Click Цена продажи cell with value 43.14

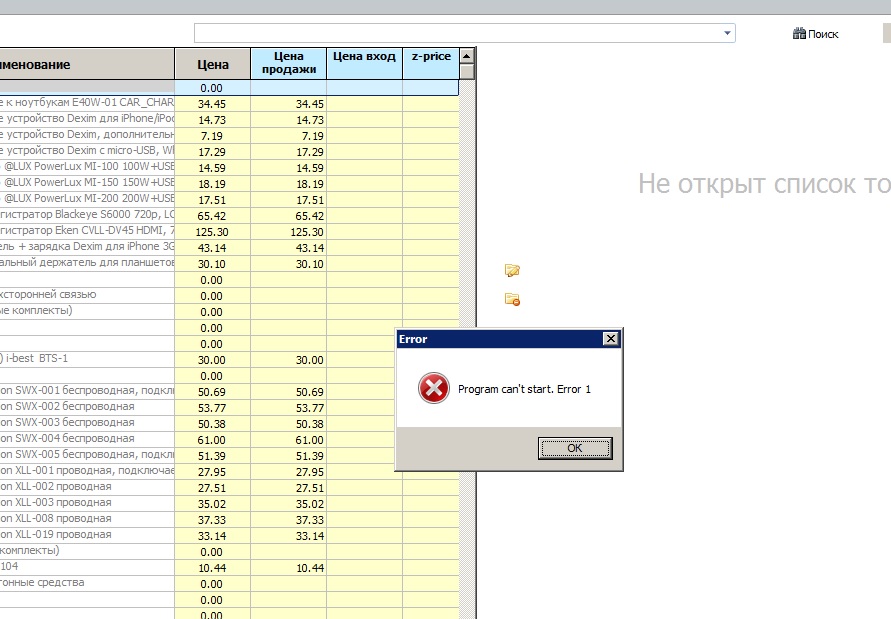click(x=289, y=248)
